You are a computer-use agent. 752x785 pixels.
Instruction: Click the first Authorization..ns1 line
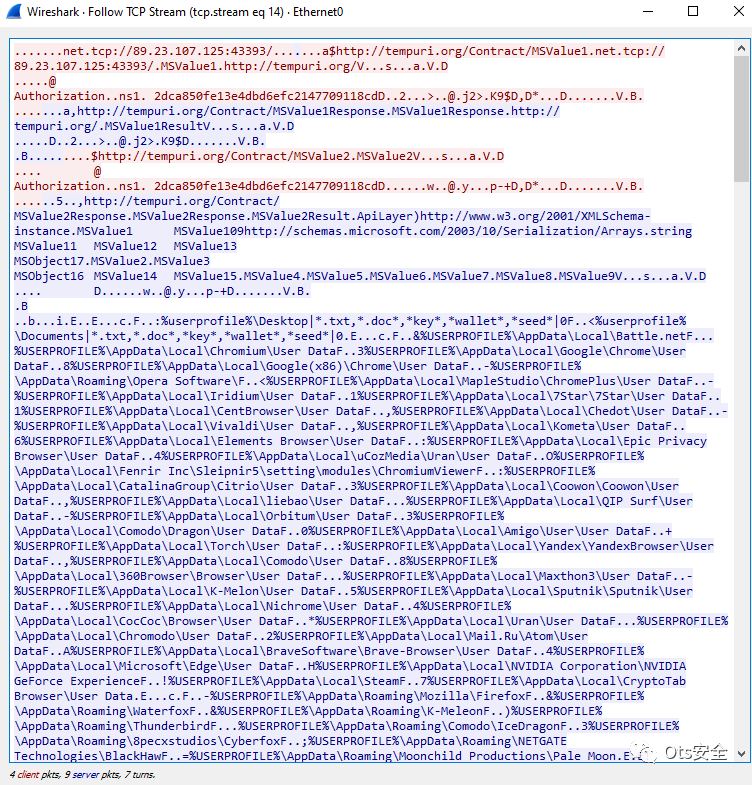pos(328,96)
